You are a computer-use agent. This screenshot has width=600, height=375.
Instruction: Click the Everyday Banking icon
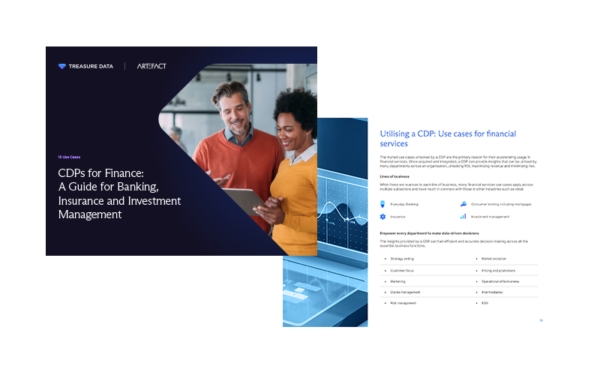(382, 204)
